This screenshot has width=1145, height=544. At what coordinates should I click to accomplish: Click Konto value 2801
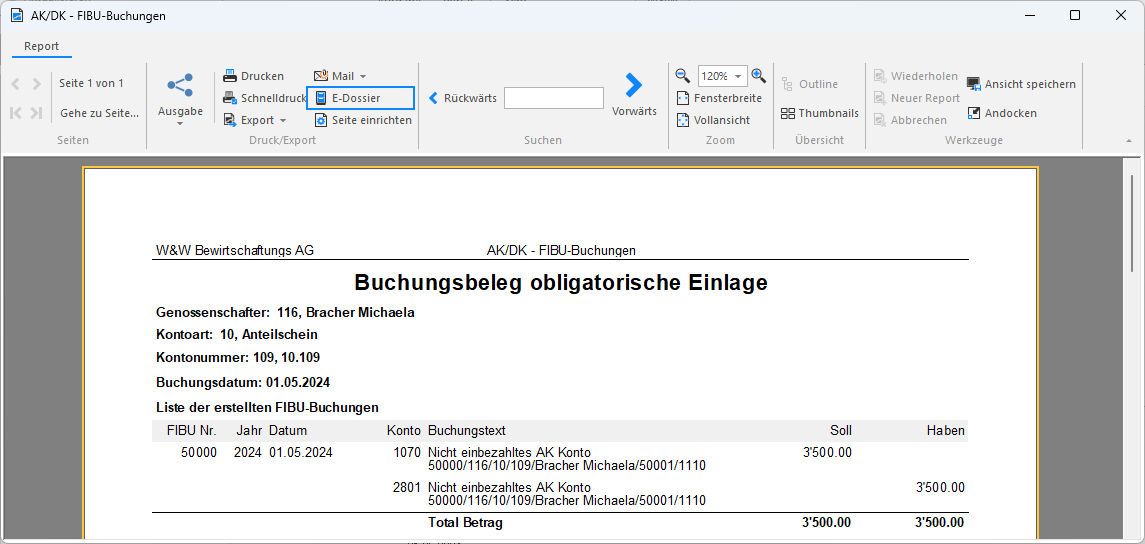[x=407, y=487]
